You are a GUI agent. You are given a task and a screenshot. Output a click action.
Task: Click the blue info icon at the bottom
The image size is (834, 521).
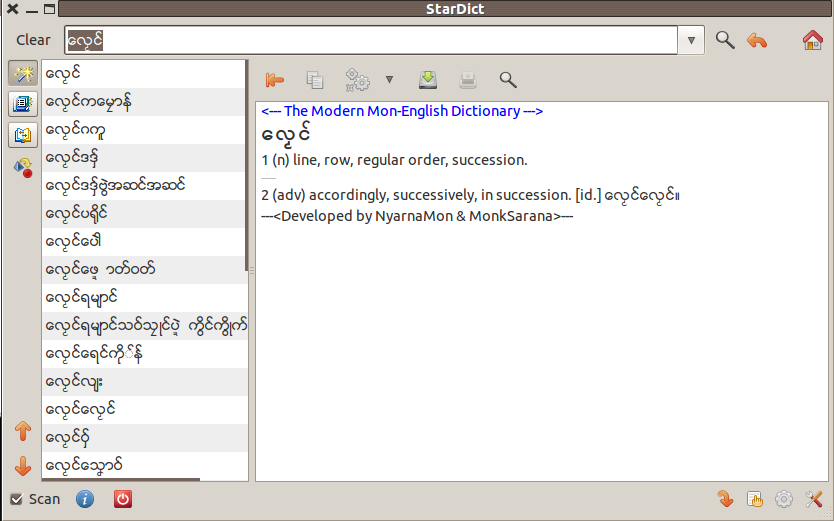(85, 499)
